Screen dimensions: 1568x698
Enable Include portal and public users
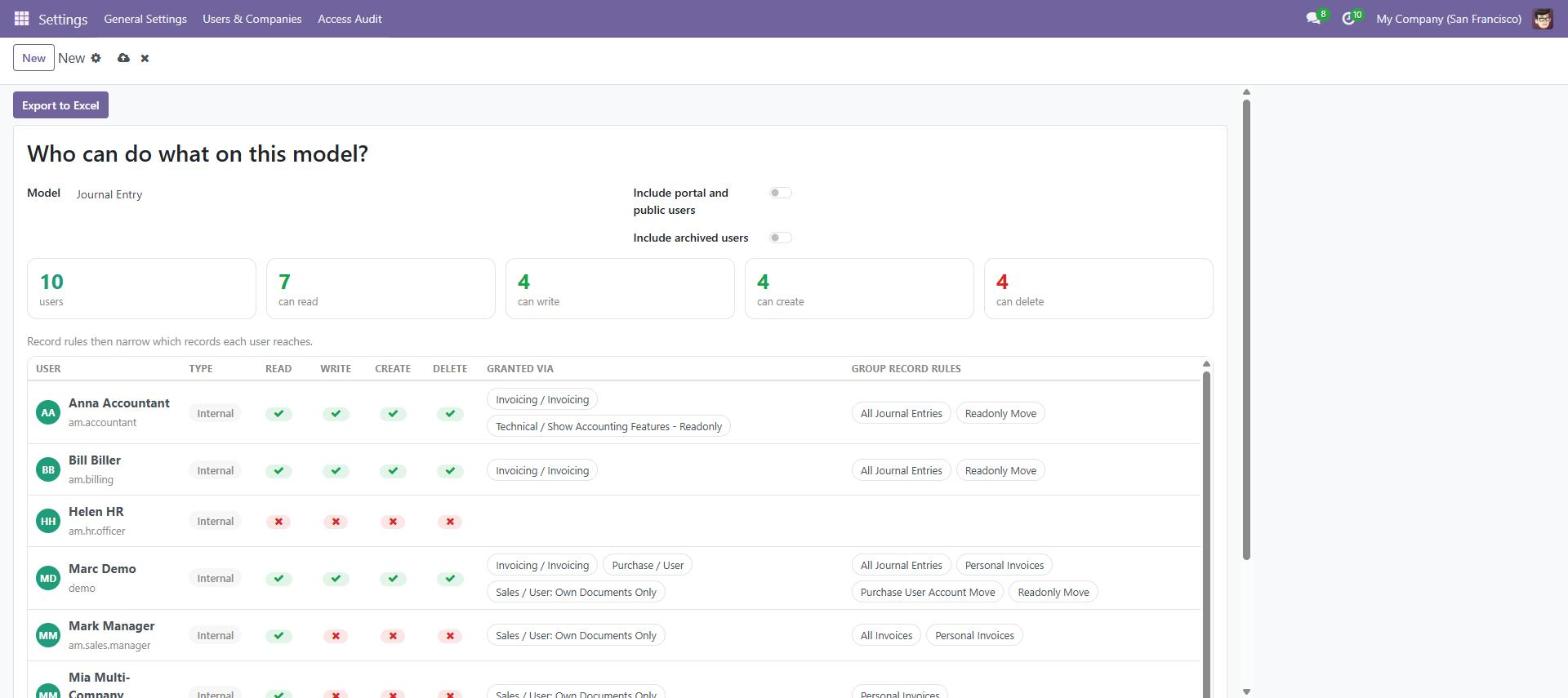(780, 193)
